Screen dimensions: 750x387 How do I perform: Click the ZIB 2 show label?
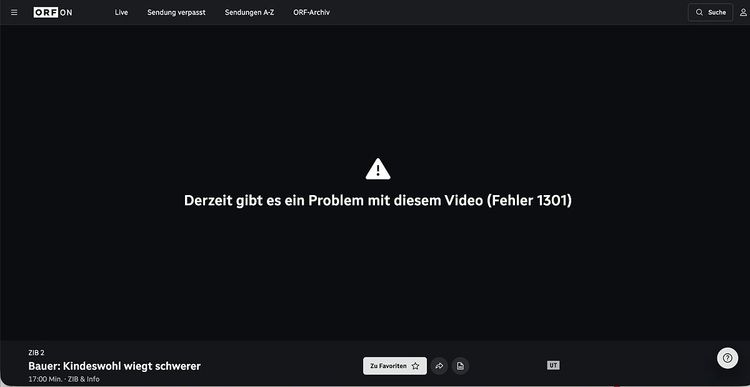(36, 353)
